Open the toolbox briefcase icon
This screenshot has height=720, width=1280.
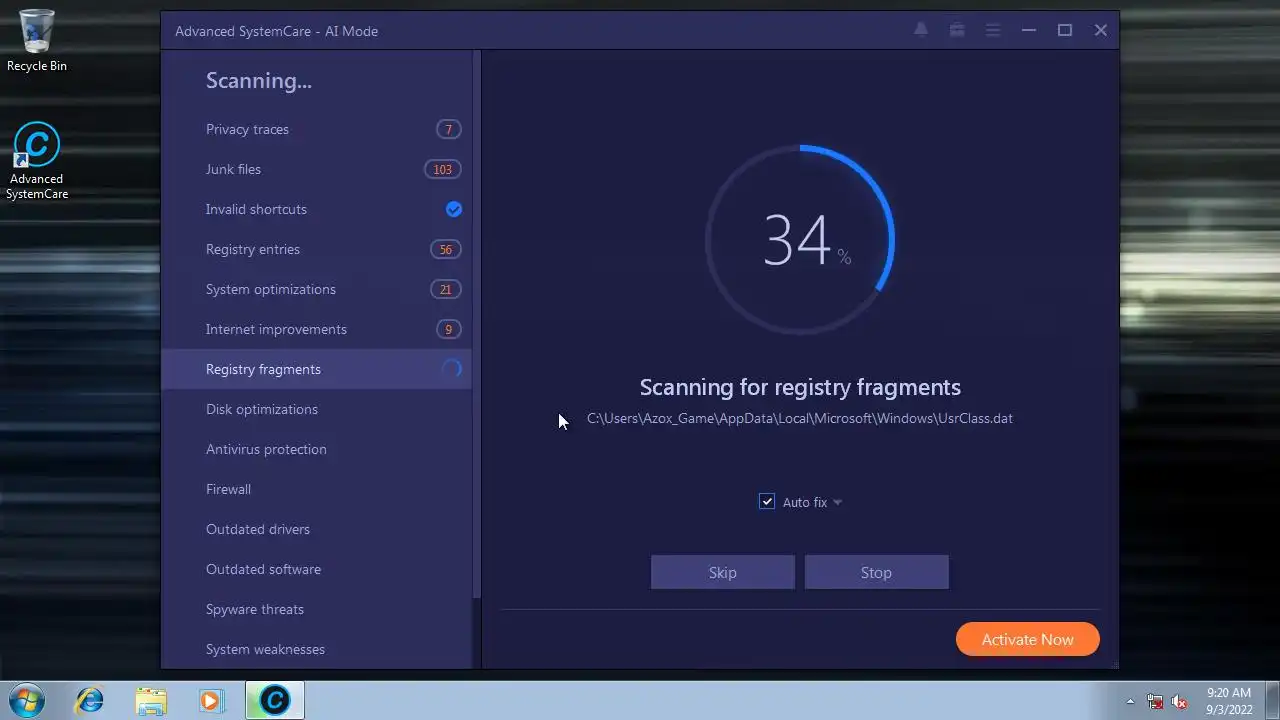(x=957, y=30)
